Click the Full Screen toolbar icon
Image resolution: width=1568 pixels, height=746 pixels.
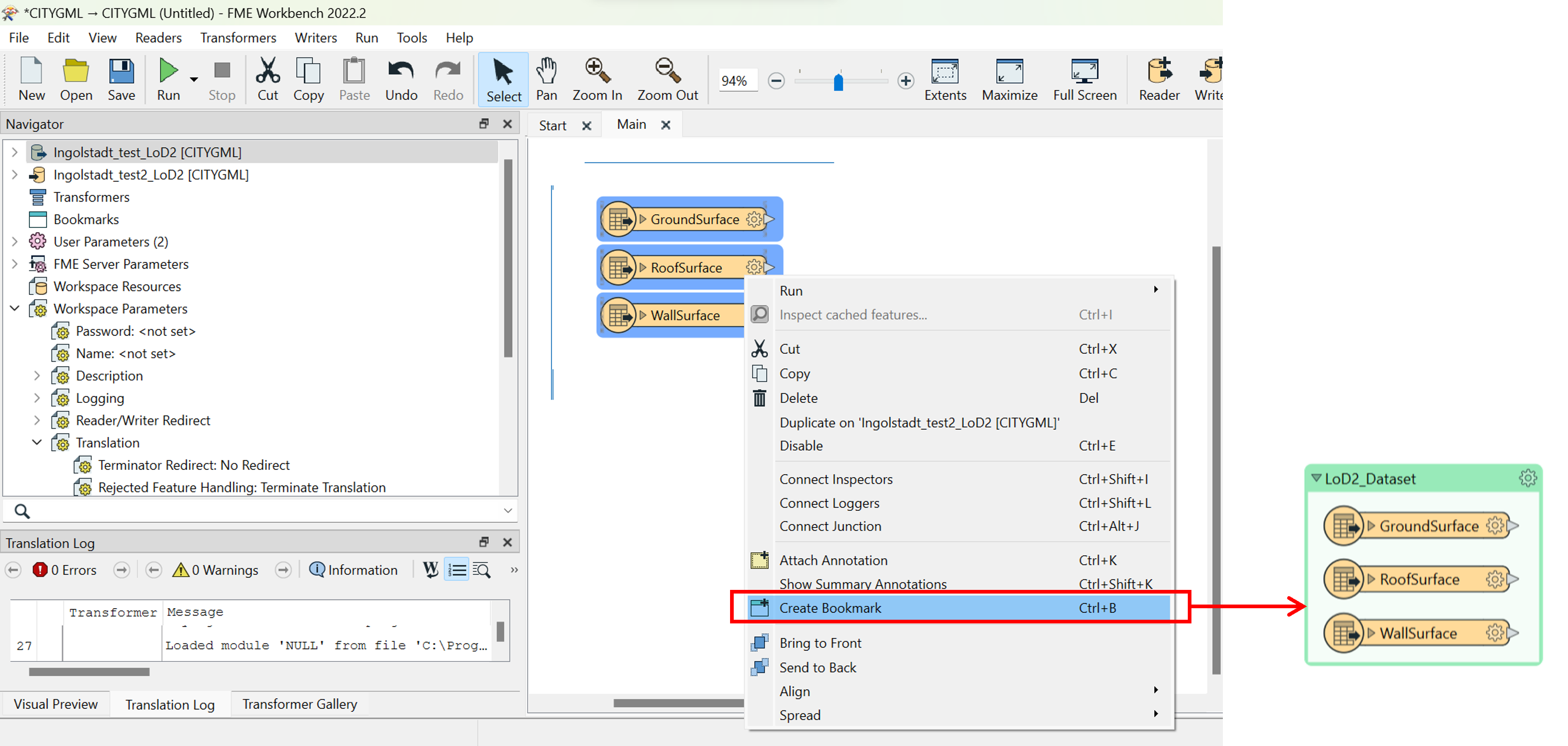1085,79
